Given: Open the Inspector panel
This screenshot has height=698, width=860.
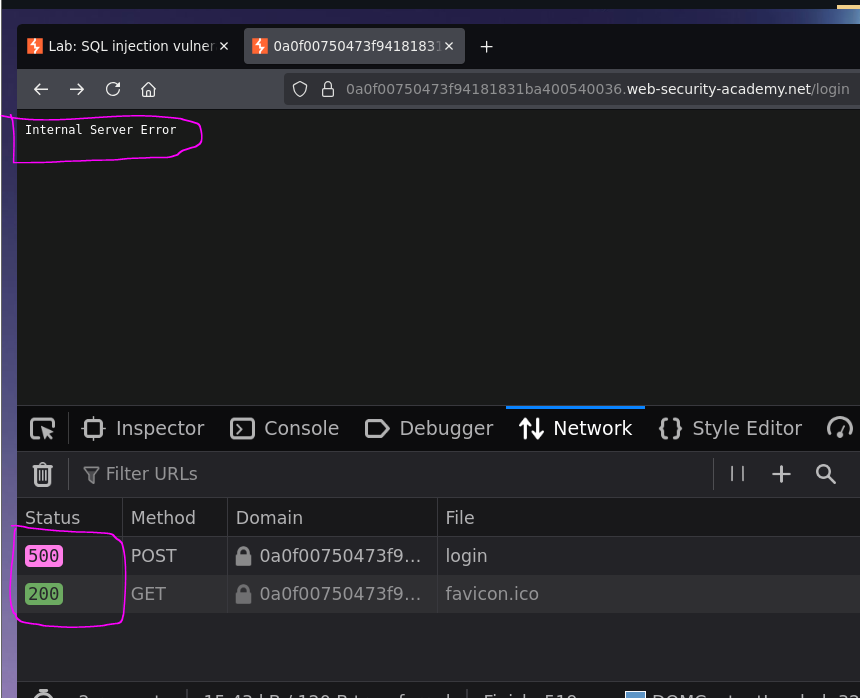Looking at the screenshot, I should 143,429.
